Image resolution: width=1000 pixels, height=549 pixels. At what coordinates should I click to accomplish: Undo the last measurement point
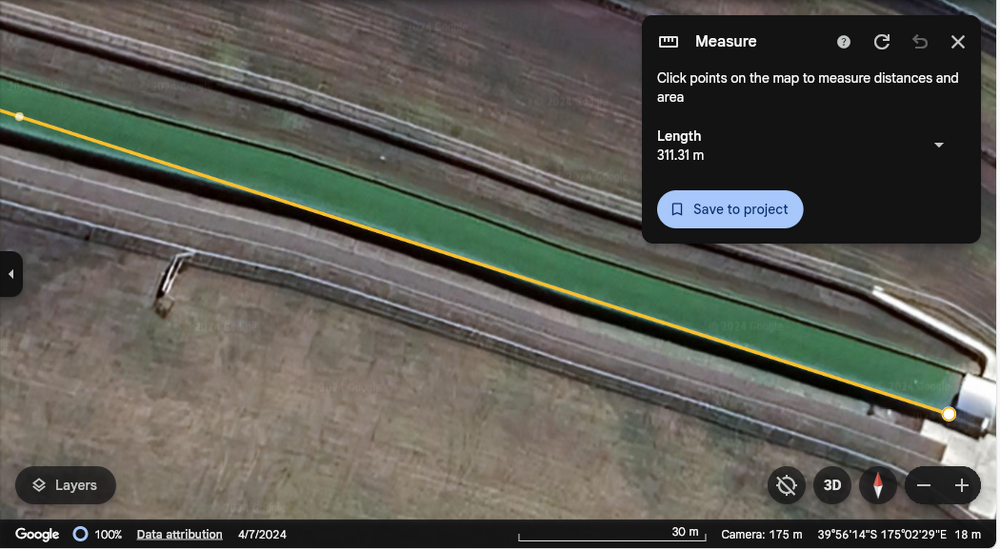920,42
